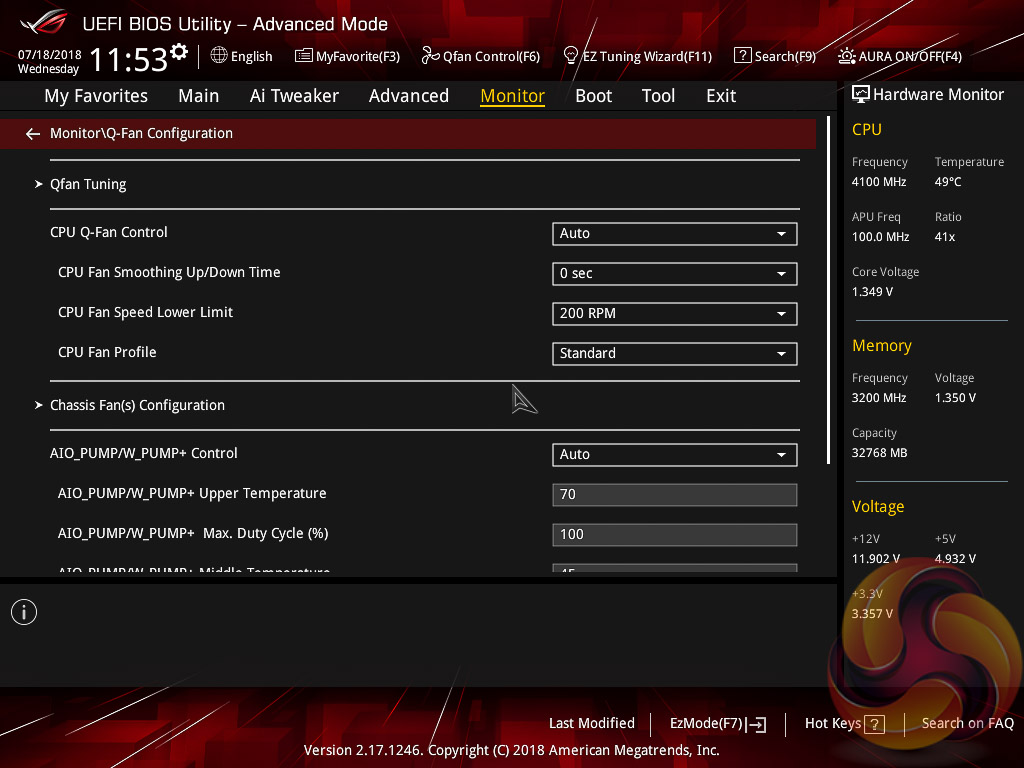Launch Qfan Control(F6) fan icon
Viewport: 1024px width, 768px height.
(431, 56)
